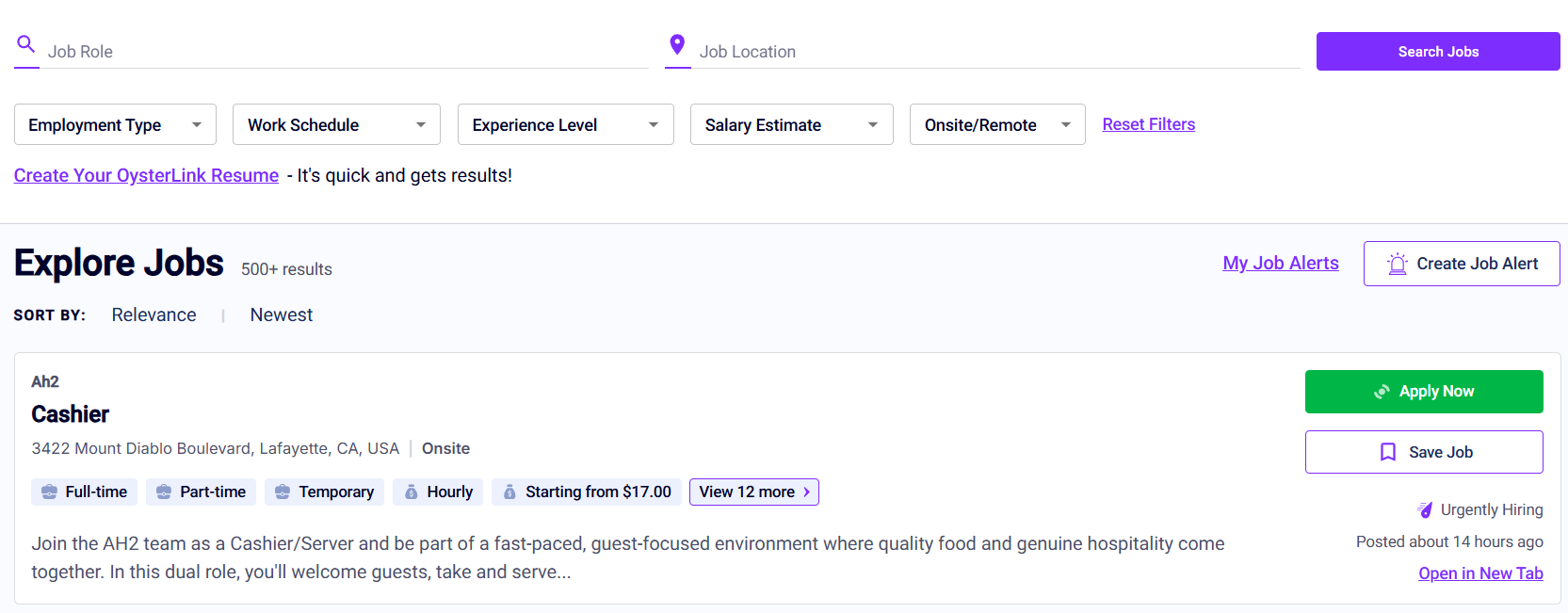Click the alarm bell icon in Create Job Alert
Viewport: 1568px width, 613px height.
tap(1398, 264)
